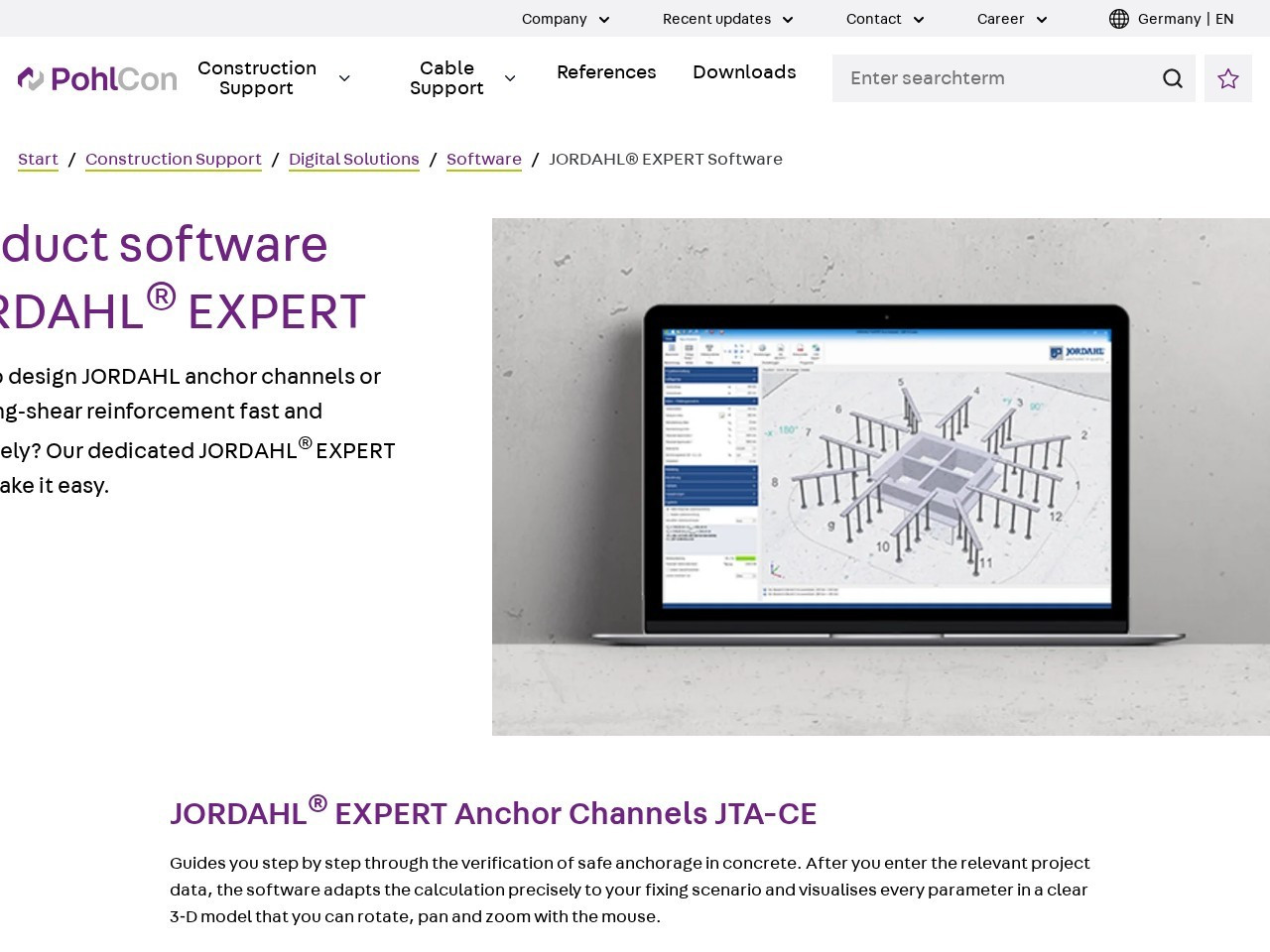Open the References menu item

pyautogui.click(x=606, y=72)
